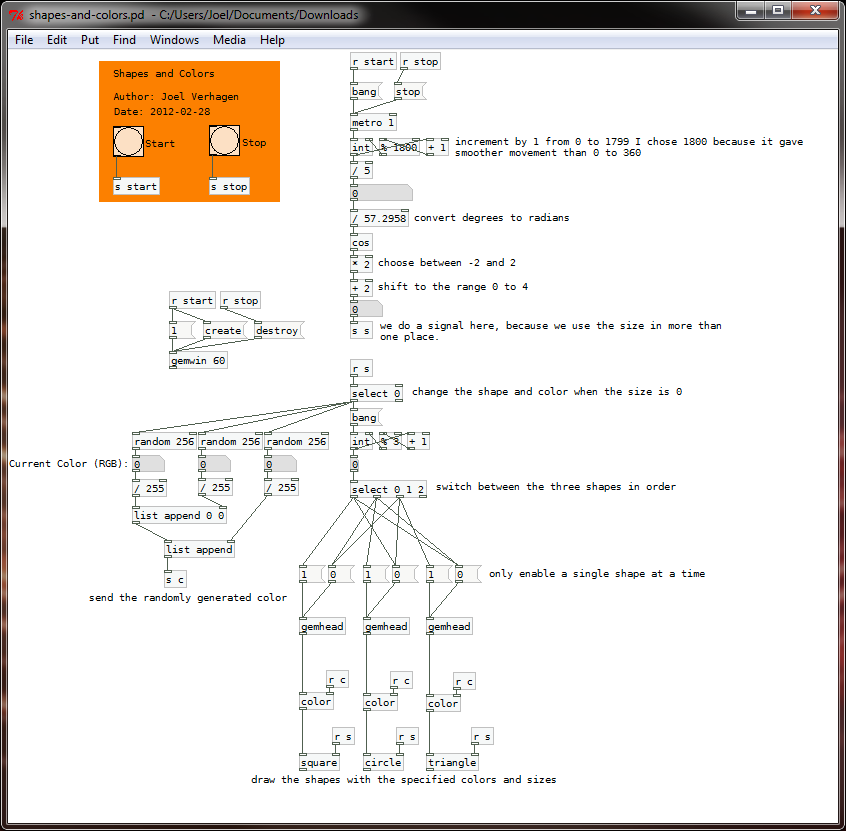Image resolution: width=846 pixels, height=831 pixels.
Task: Open the Help menu
Action: [x=272, y=40]
